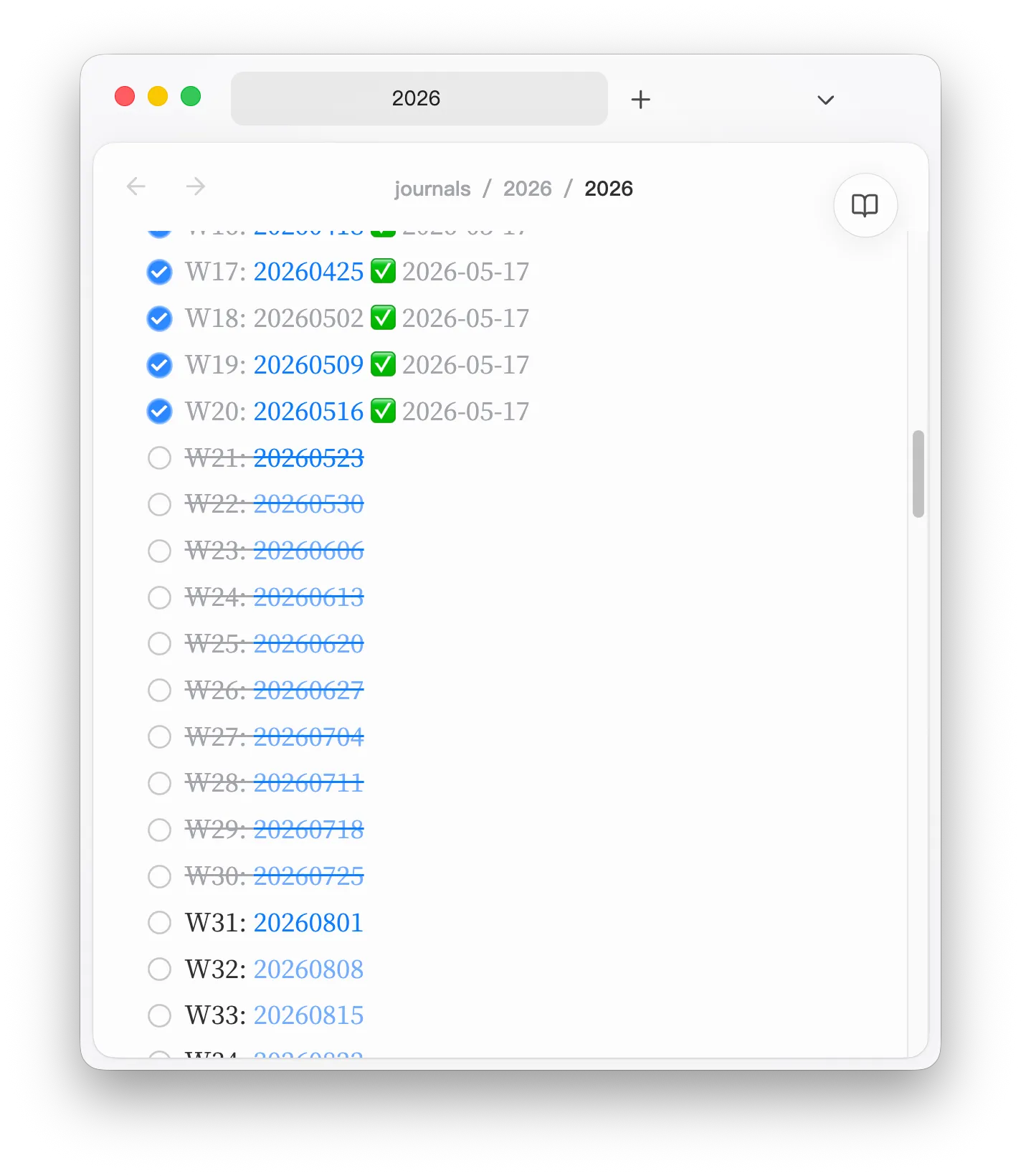The width and height of the screenshot is (1021, 1176).
Task: Toggle the W21 task circle
Action: (159, 458)
